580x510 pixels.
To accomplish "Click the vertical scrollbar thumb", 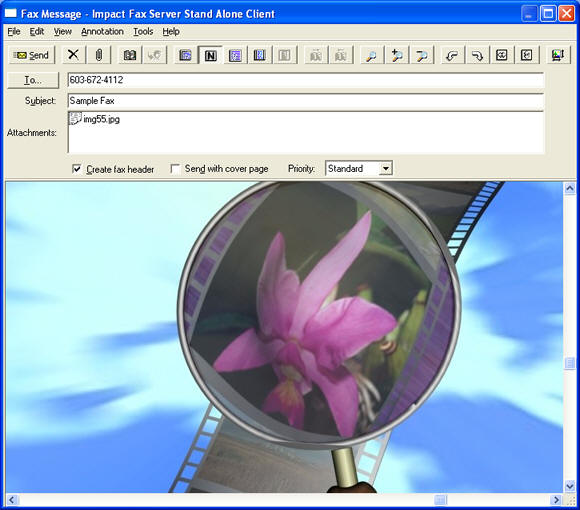I will pos(570,363).
